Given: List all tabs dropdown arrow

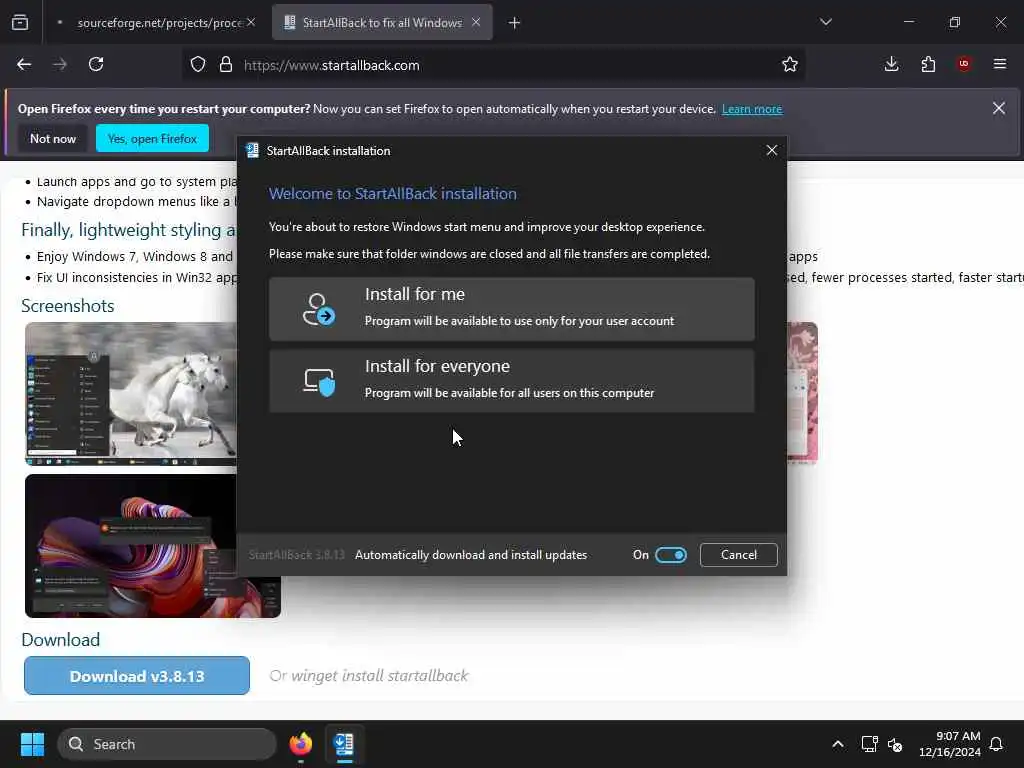Looking at the screenshot, I should [825, 22].
